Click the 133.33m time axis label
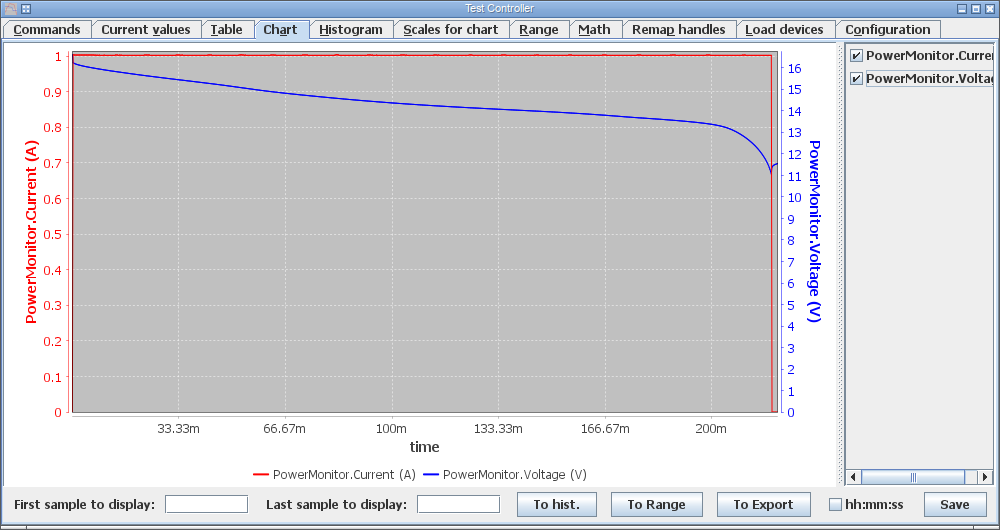 pos(498,429)
